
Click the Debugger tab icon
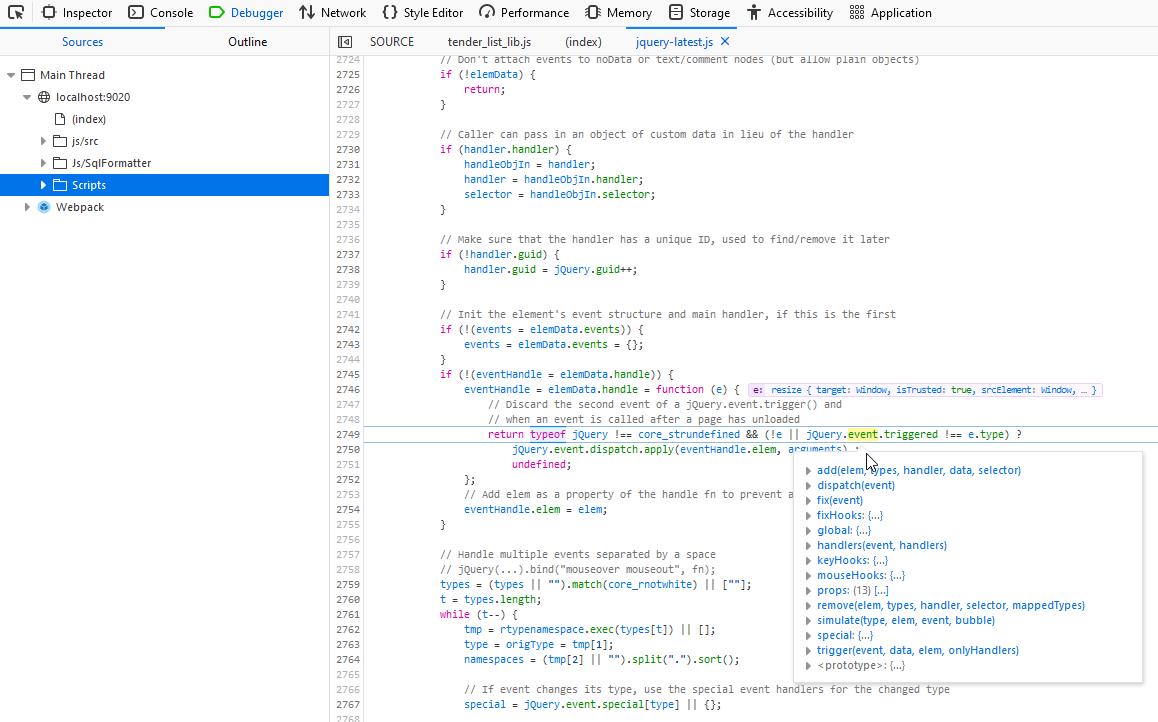[x=216, y=13]
